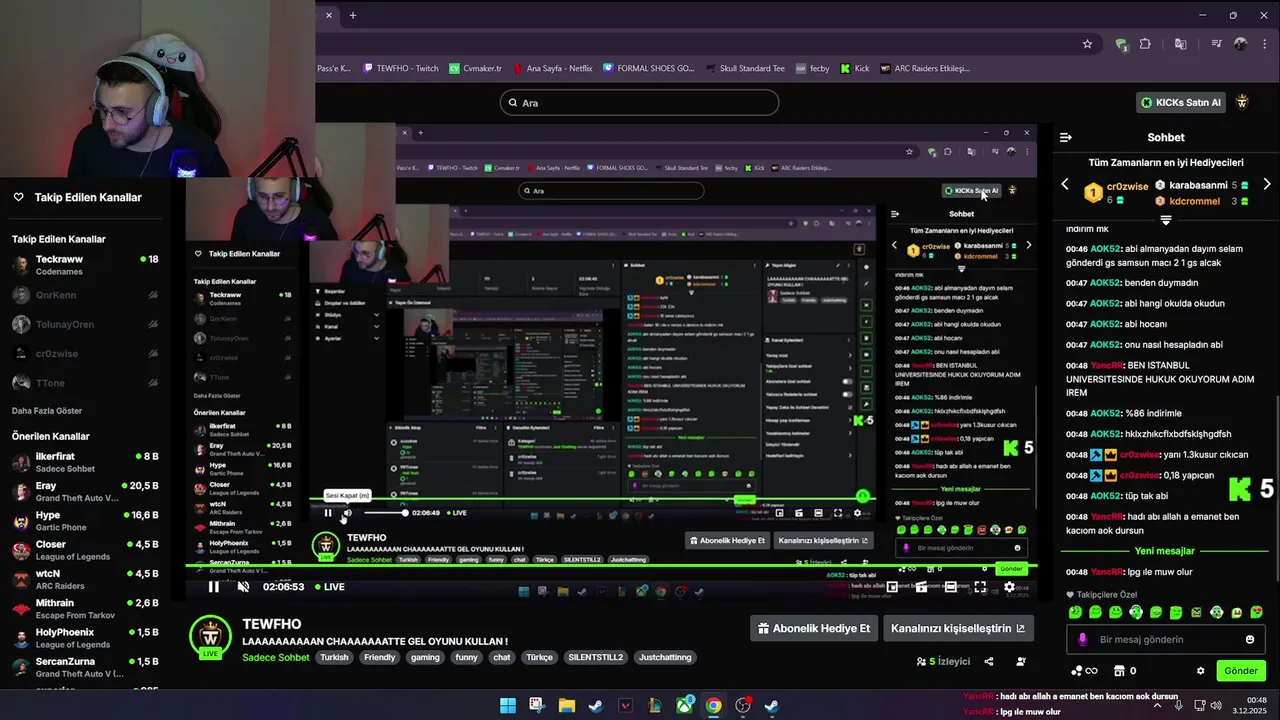Viewport: 1280px width, 720px height.
Task: Send message with Gönder button
Action: click(1241, 671)
